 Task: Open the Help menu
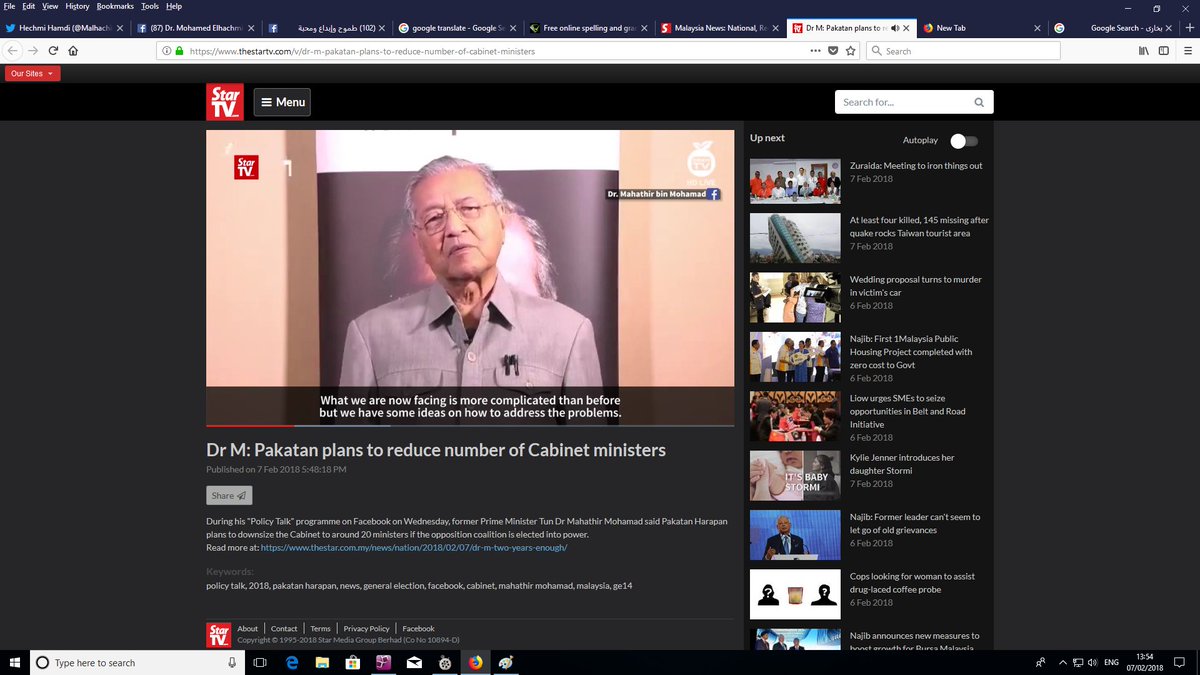[x=174, y=6]
